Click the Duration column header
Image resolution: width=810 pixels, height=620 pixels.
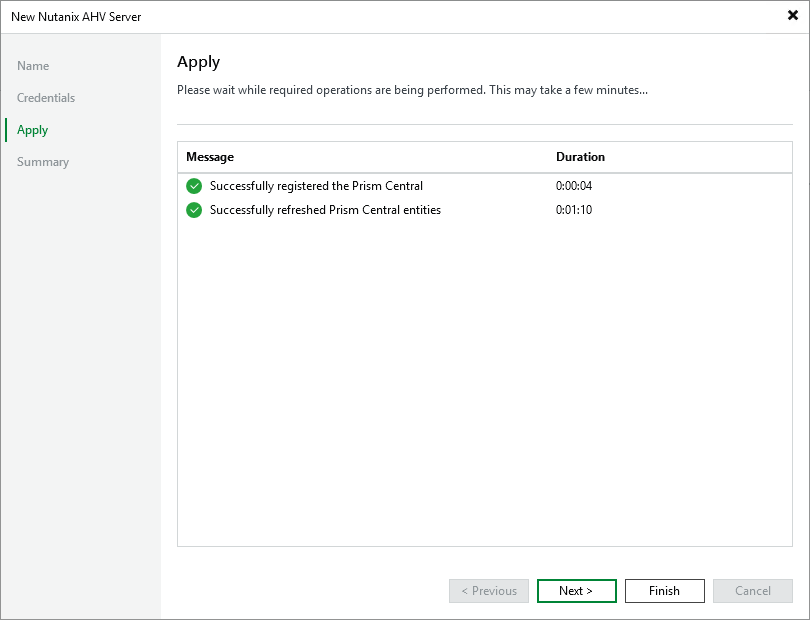[580, 157]
